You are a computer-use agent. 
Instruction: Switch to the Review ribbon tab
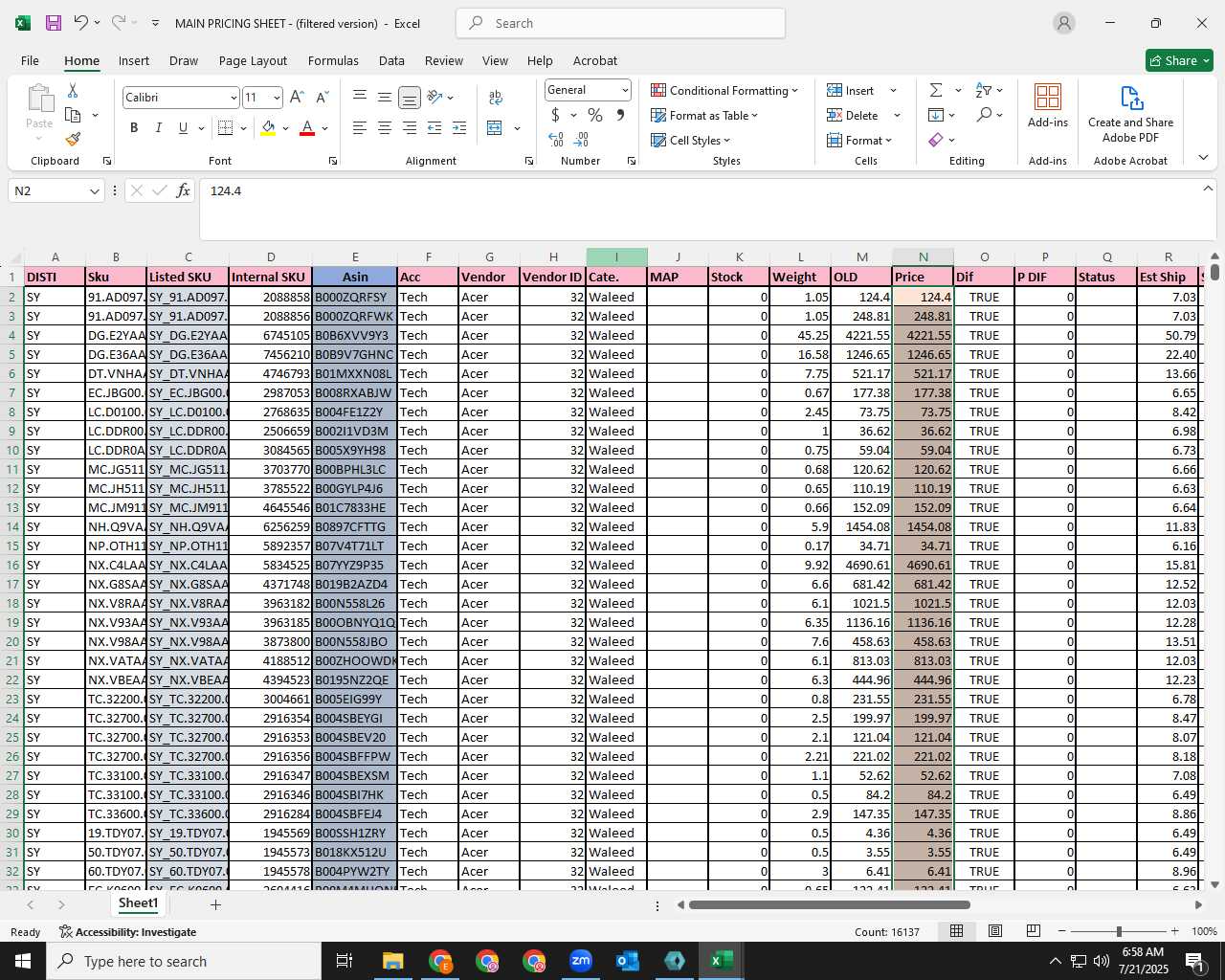tap(444, 60)
